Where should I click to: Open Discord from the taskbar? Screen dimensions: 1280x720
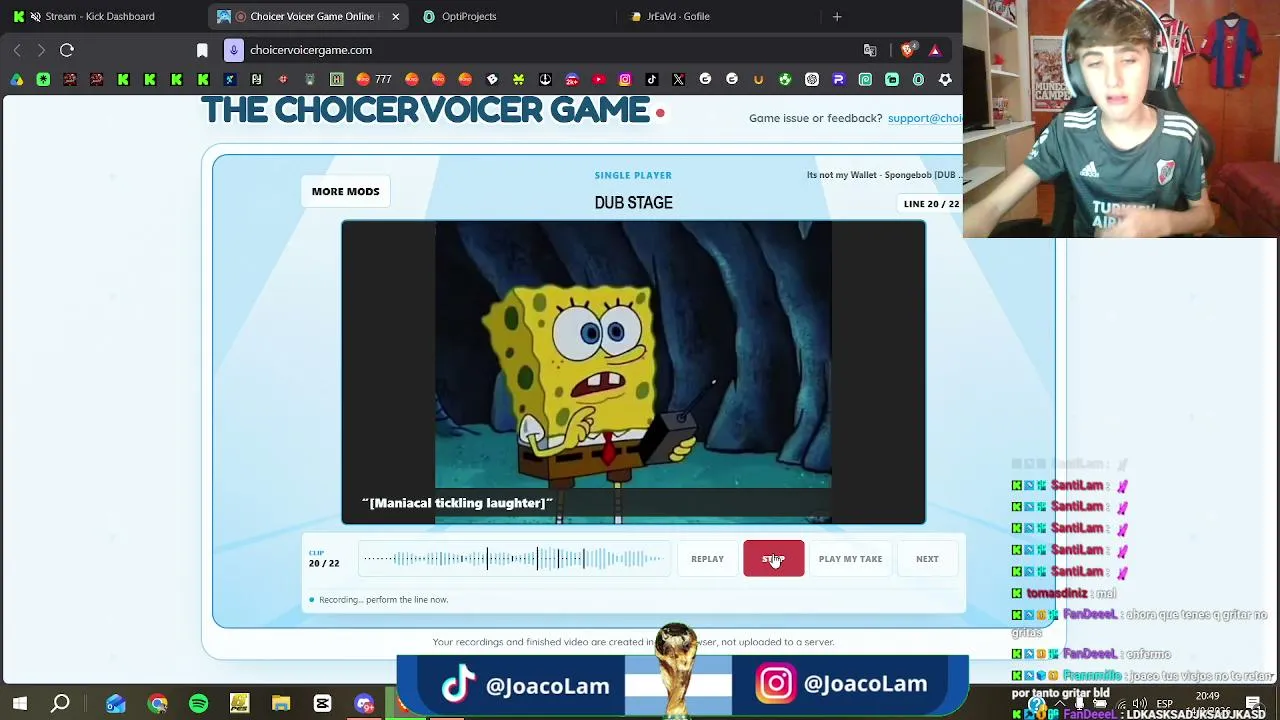coord(364,704)
